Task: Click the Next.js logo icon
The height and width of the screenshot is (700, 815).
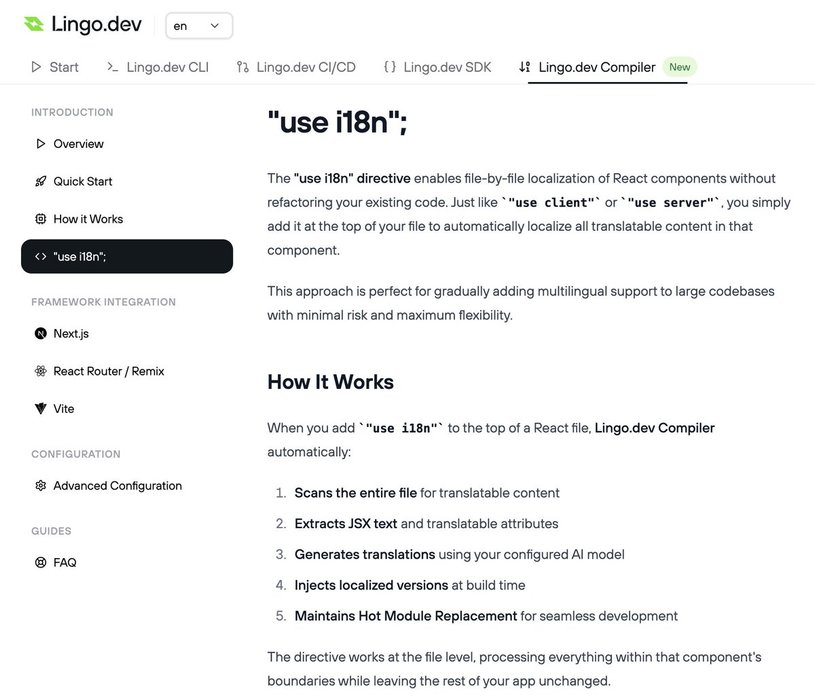Action: click(41, 333)
